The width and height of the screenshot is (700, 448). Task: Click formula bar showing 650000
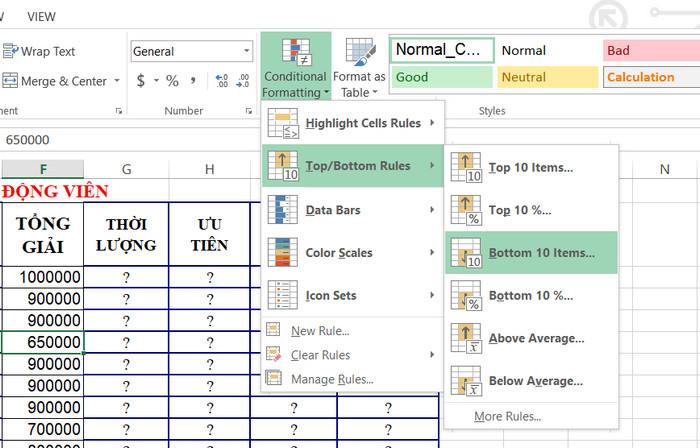point(129,140)
